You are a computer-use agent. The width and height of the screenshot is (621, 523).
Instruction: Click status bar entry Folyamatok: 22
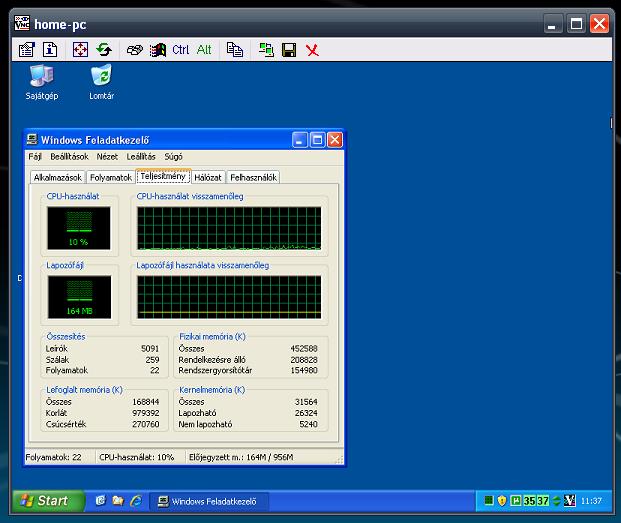click(53, 457)
